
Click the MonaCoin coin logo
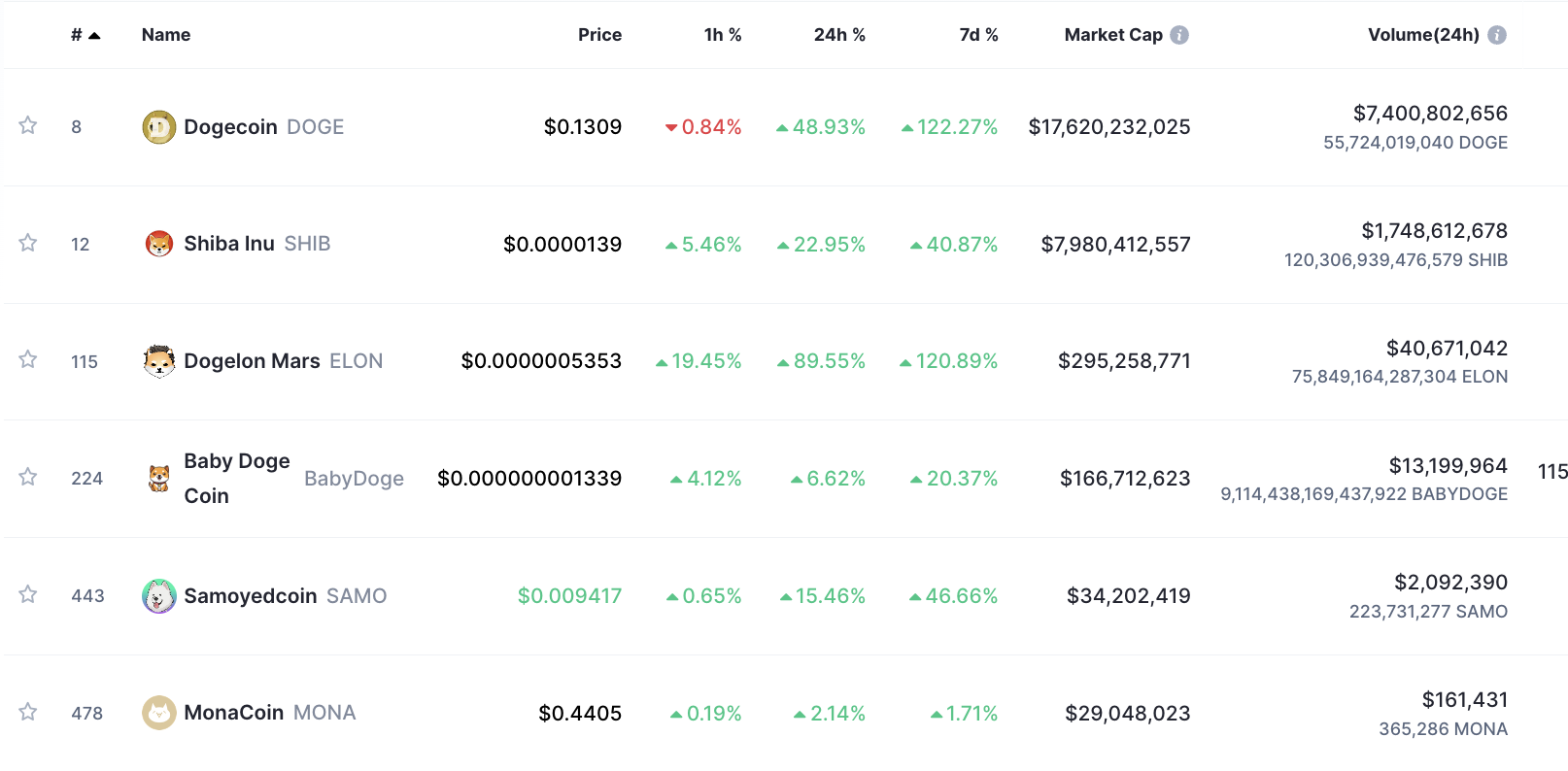159,713
